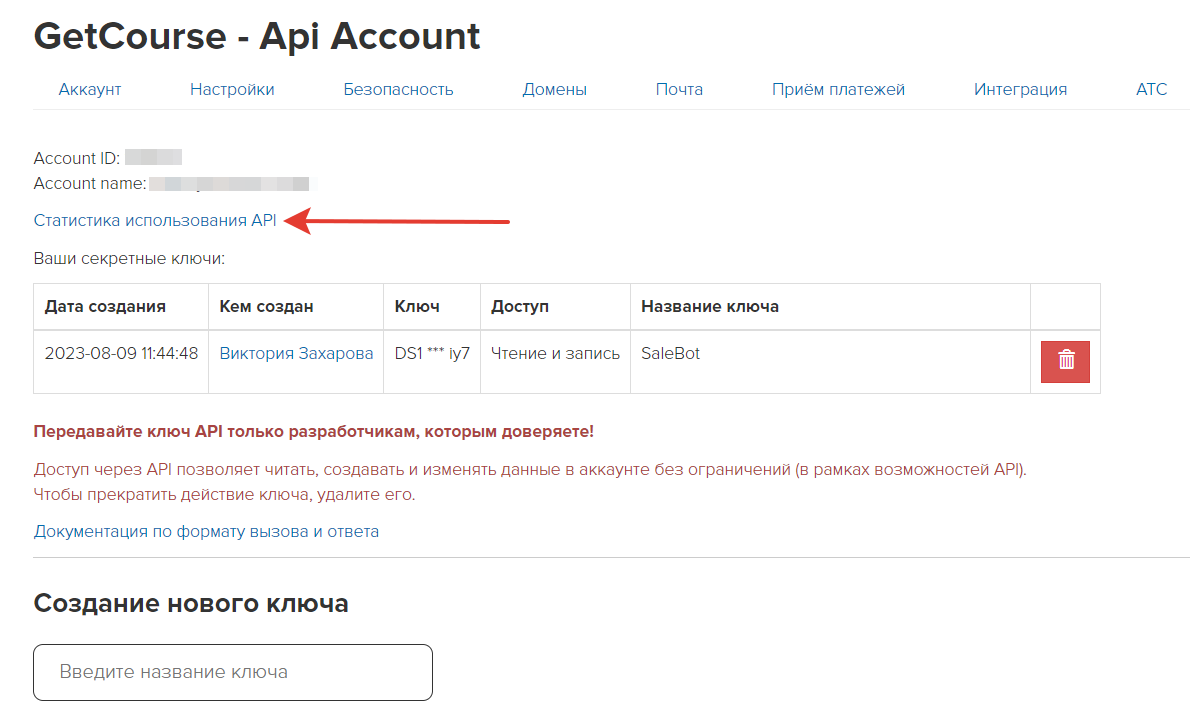
Task: Open Виктория Захарова user profile link
Action: [x=296, y=354]
